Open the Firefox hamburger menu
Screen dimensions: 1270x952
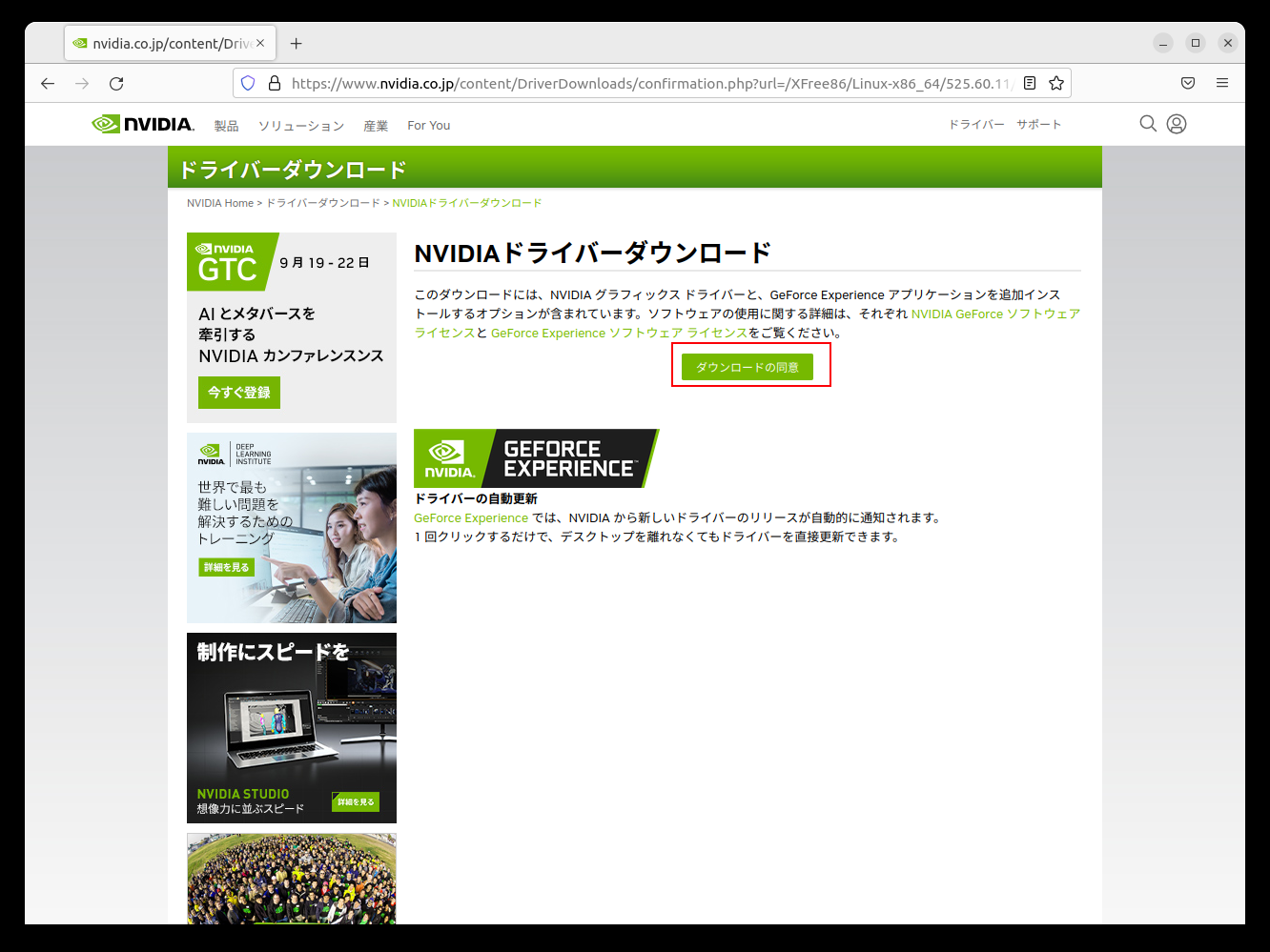click(x=1222, y=83)
